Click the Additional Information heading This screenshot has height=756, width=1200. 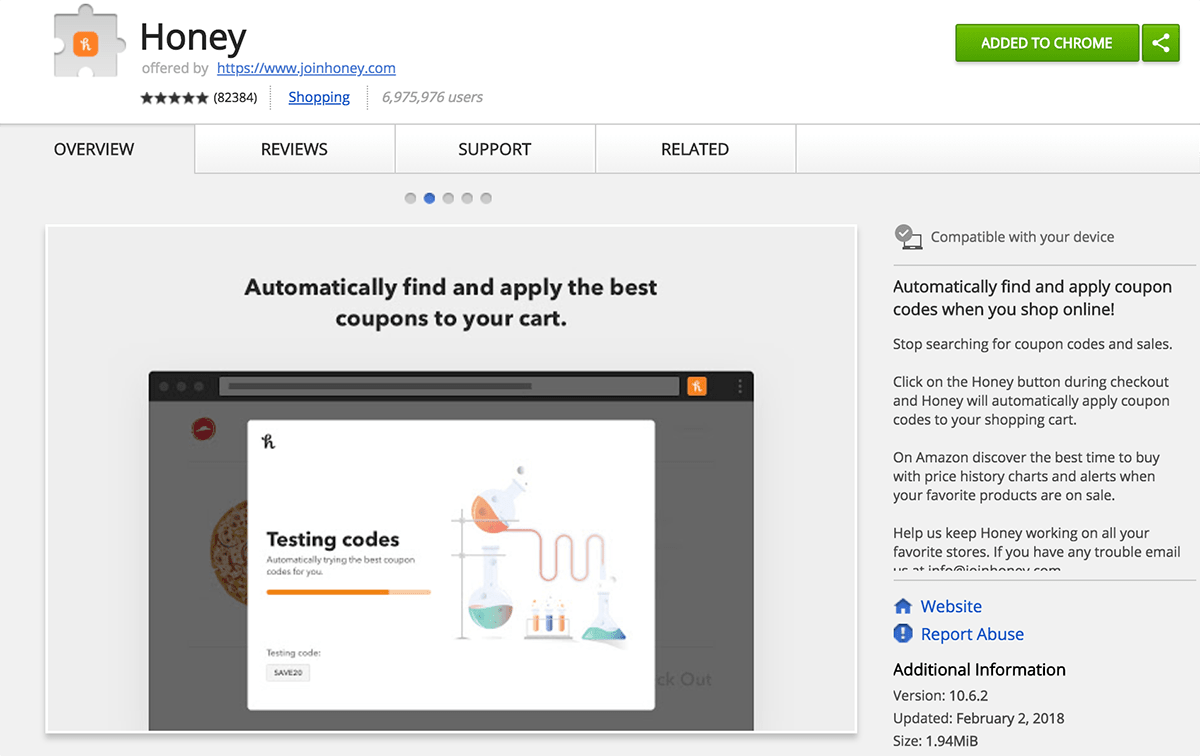pyautogui.click(x=979, y=670)
